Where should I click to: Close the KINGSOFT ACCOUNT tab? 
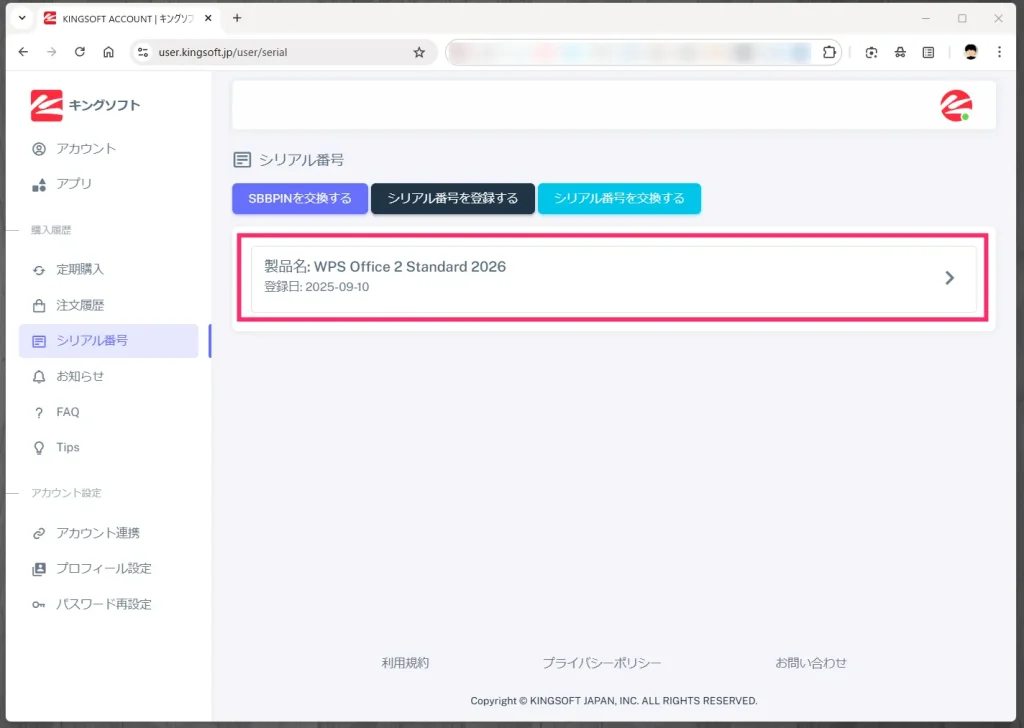point(208,18)
